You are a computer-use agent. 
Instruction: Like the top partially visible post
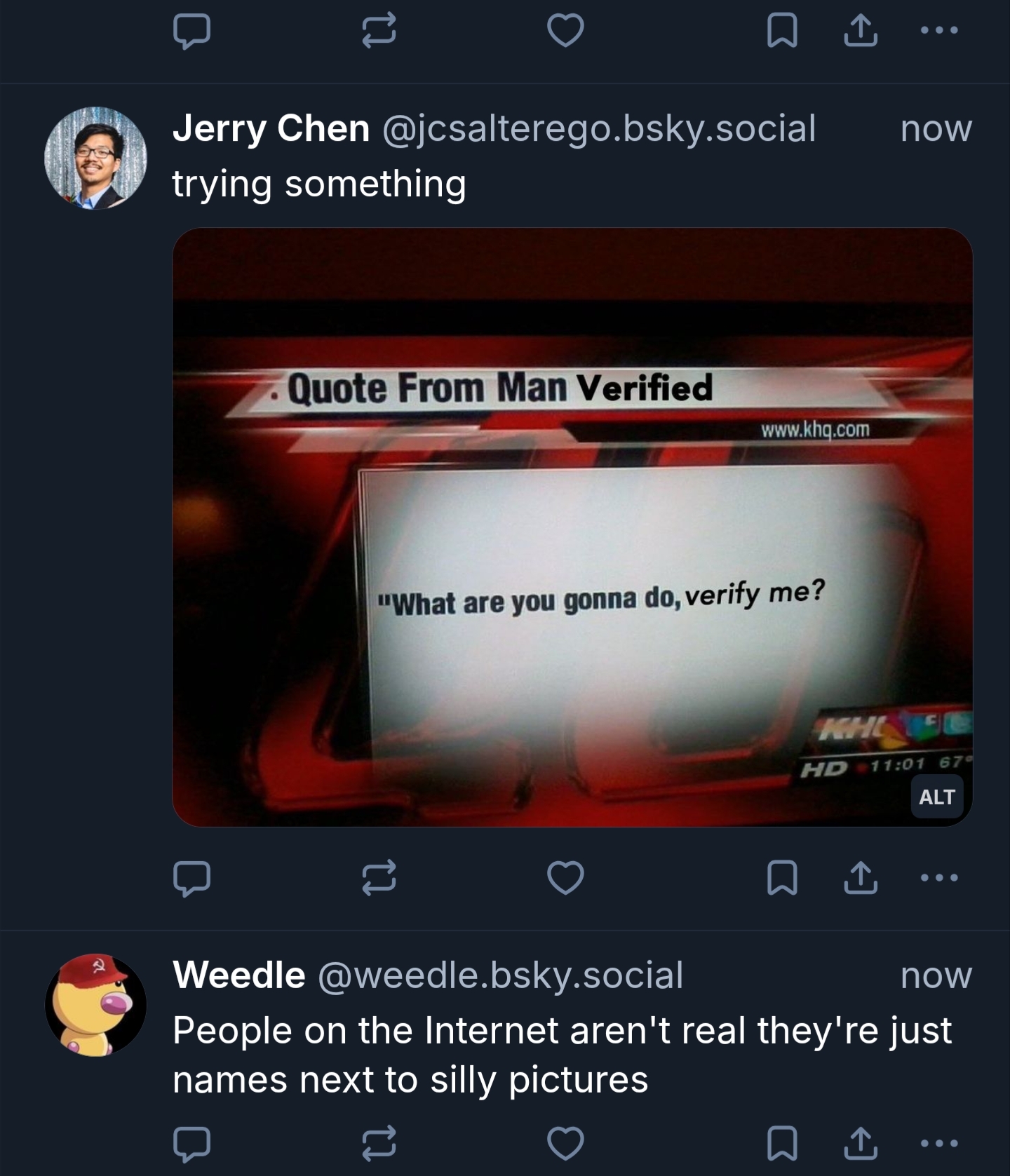coord(565,31)
